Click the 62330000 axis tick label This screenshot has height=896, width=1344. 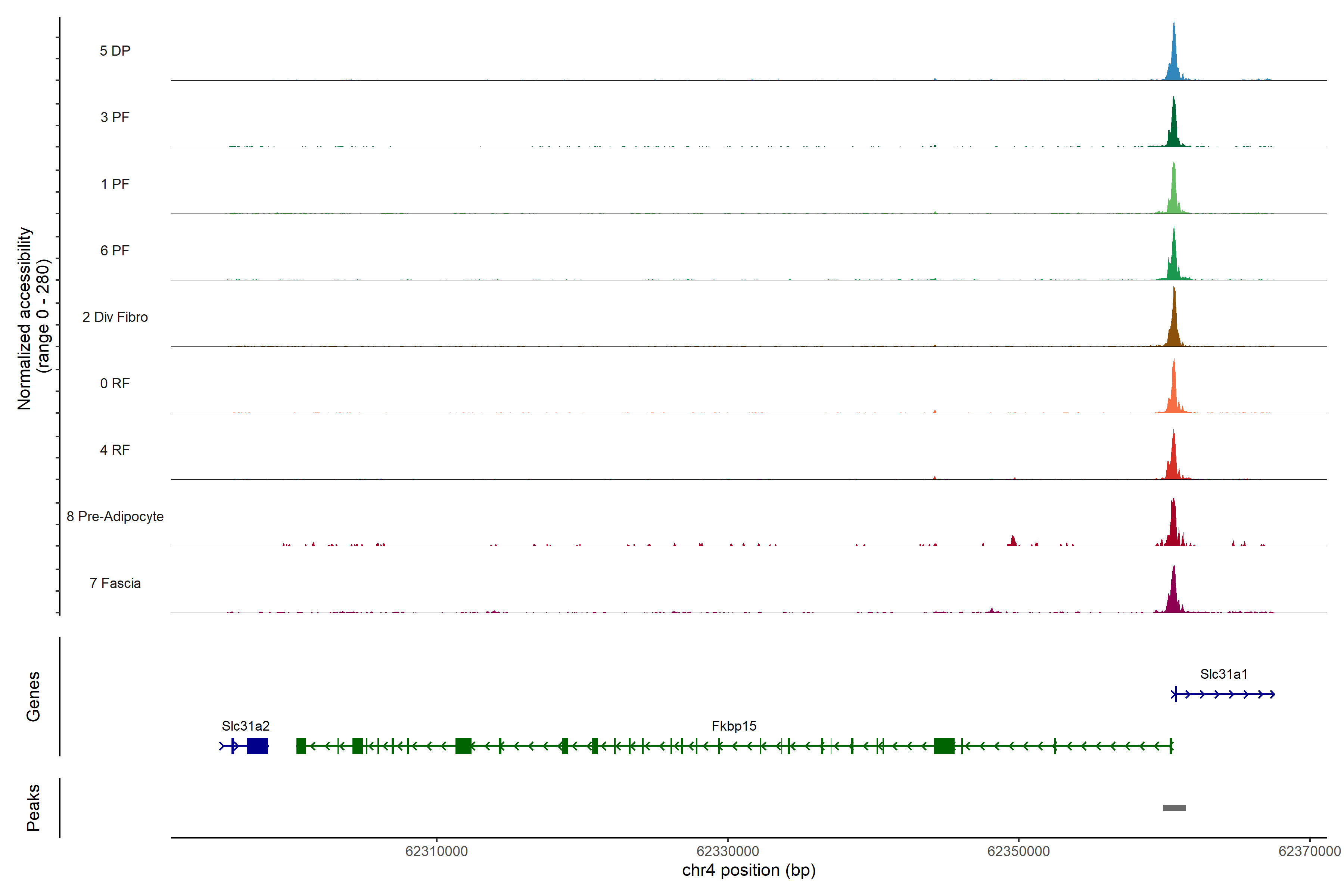pos(727,852)
